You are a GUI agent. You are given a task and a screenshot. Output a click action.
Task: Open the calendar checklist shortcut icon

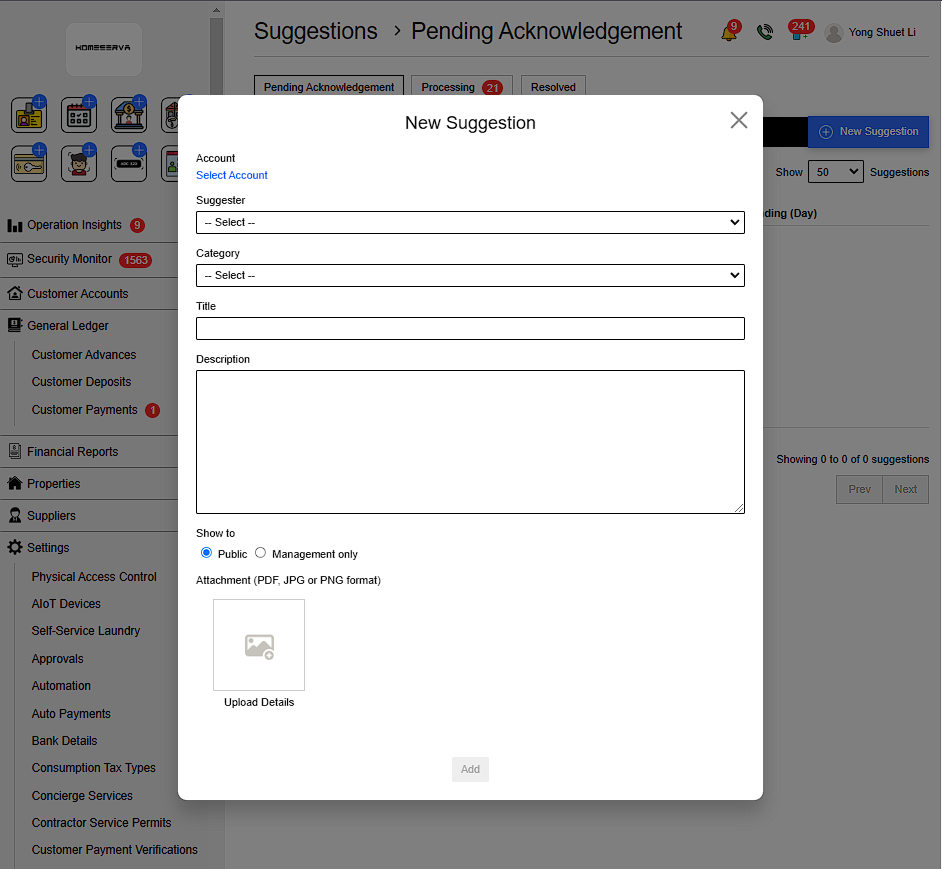79,116
